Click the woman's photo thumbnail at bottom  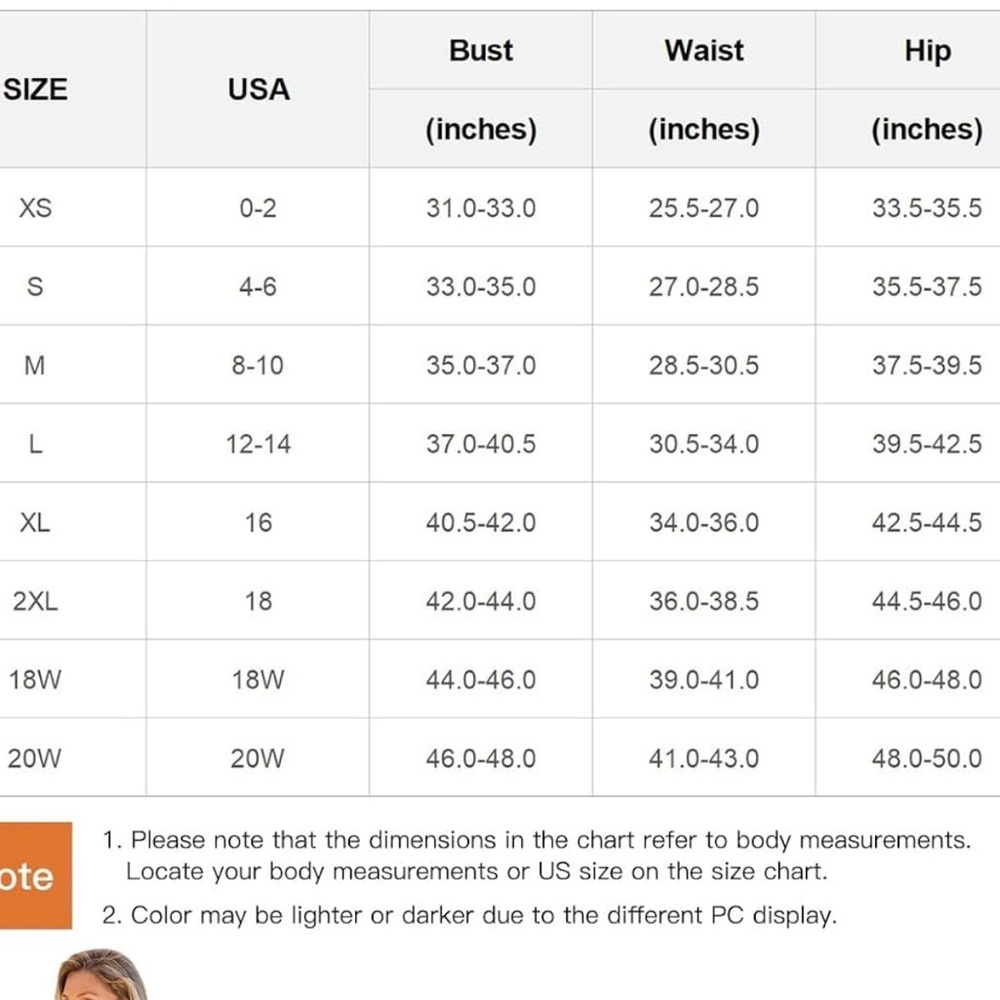click(102, 974)
